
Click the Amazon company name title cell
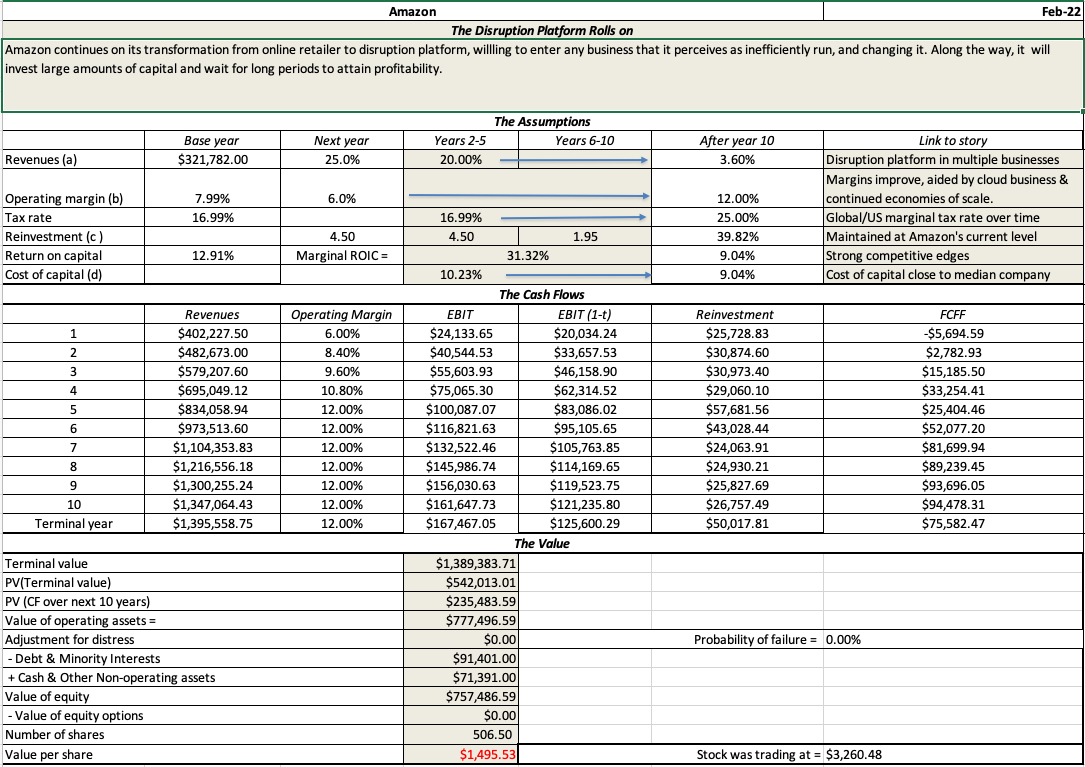412,11
